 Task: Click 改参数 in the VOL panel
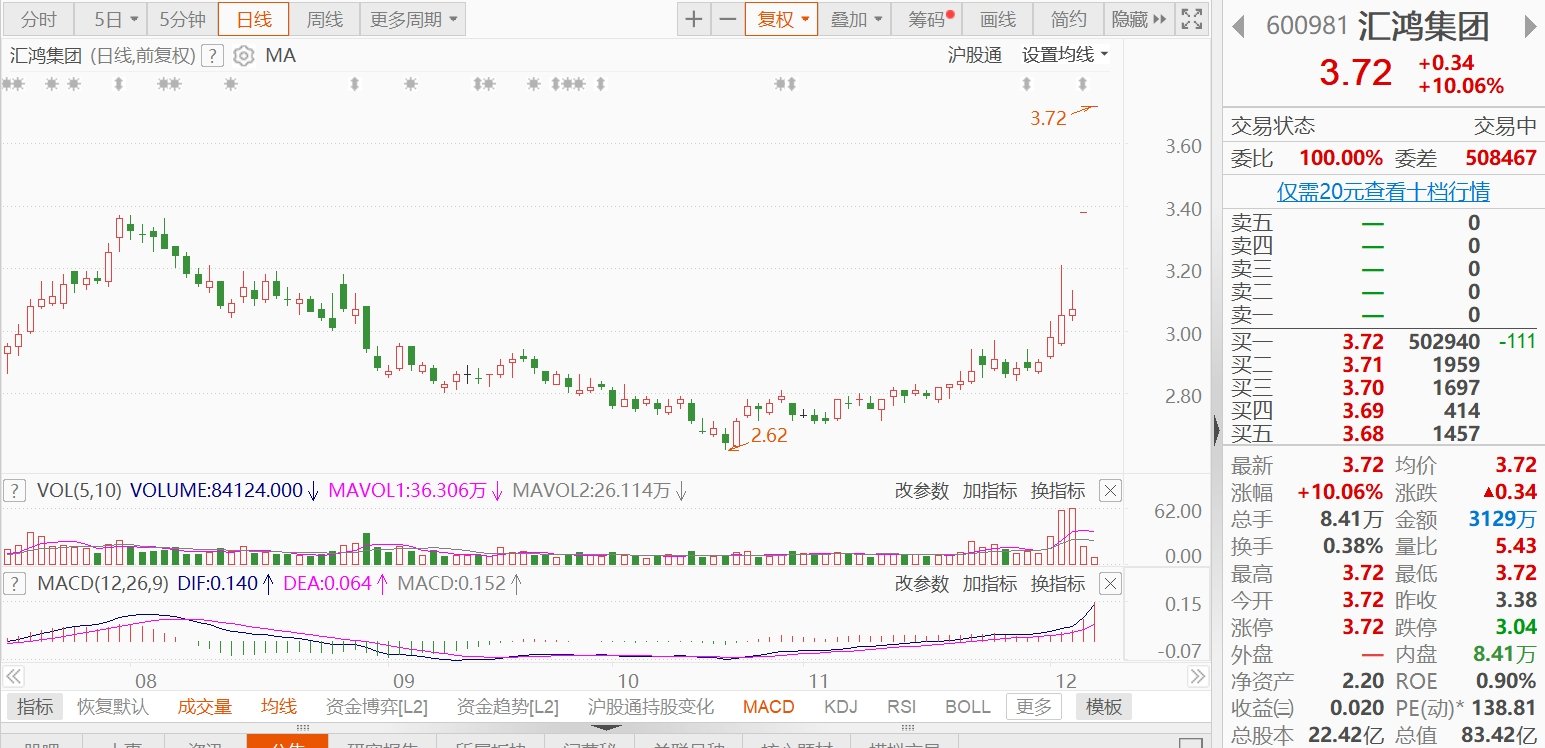(x=921, y=491)
